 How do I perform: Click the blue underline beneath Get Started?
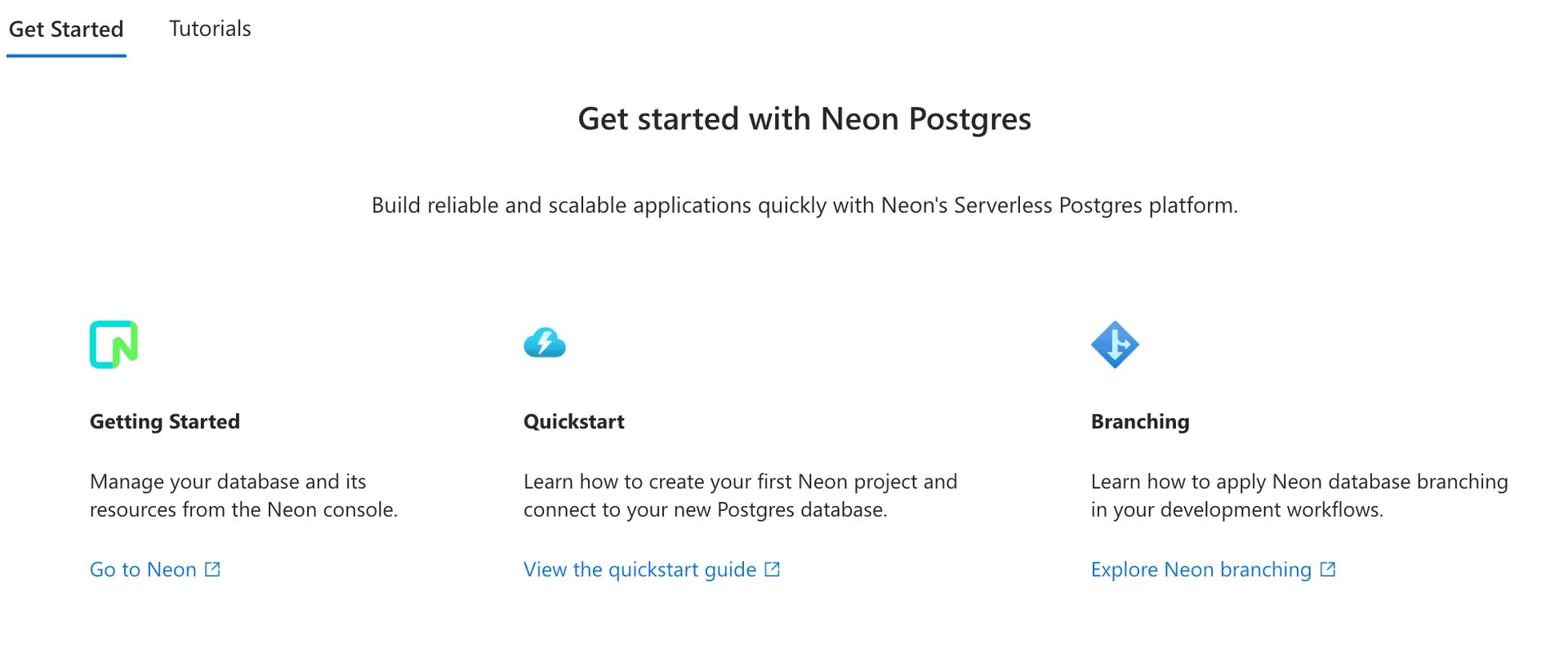coord(66,54)
